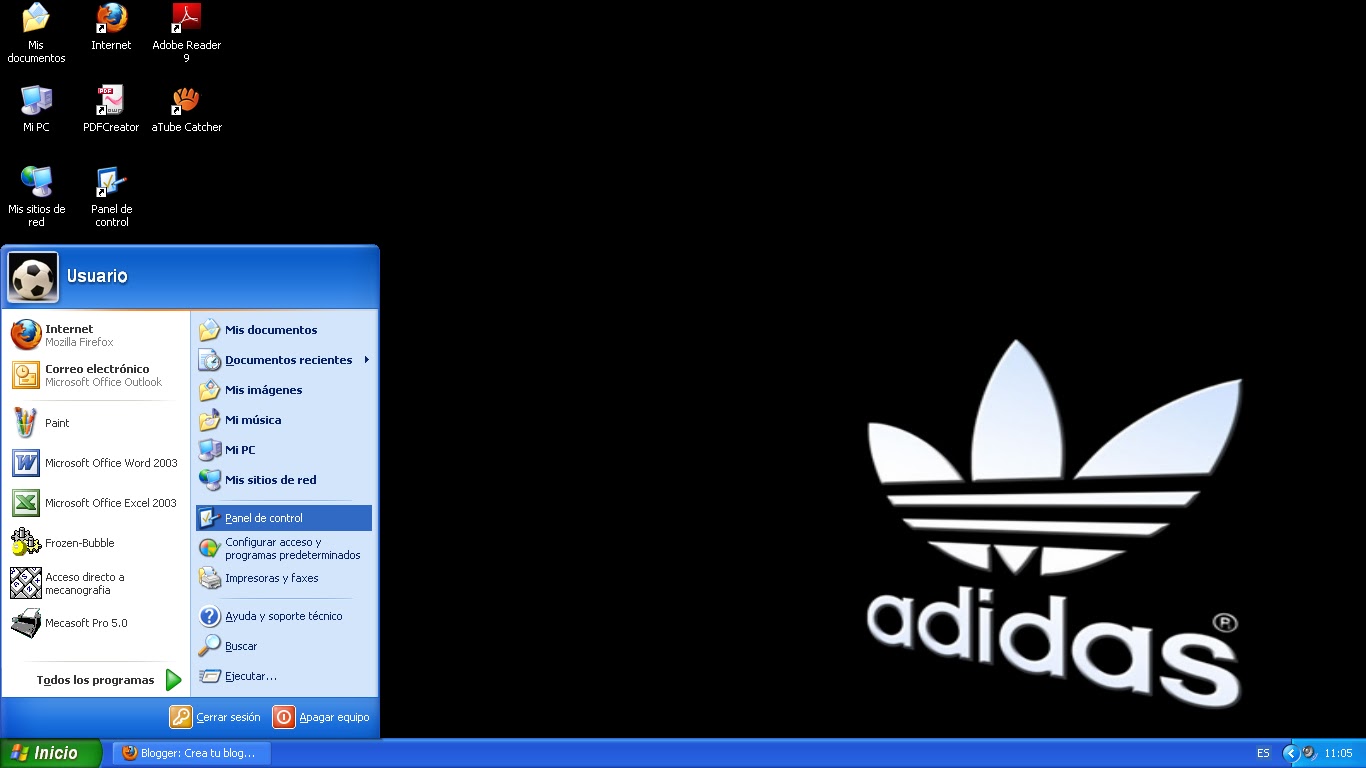Click the mecanografia shortcut icon

coord(26,583)
